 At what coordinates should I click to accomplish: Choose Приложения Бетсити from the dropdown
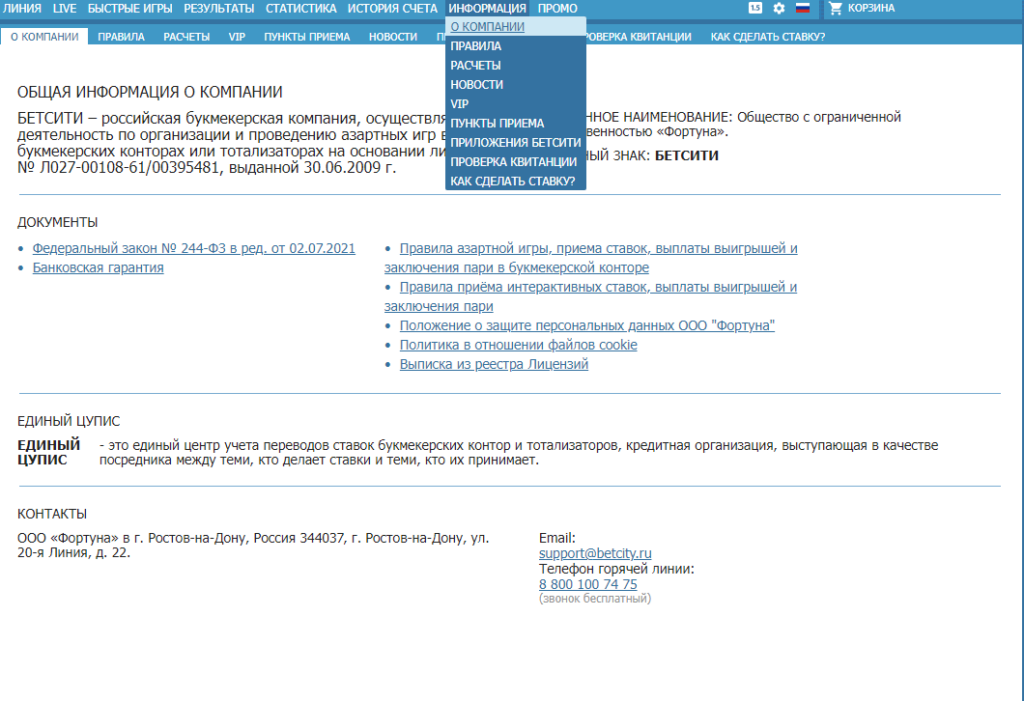pyautogui.click(x=515, y=142)
